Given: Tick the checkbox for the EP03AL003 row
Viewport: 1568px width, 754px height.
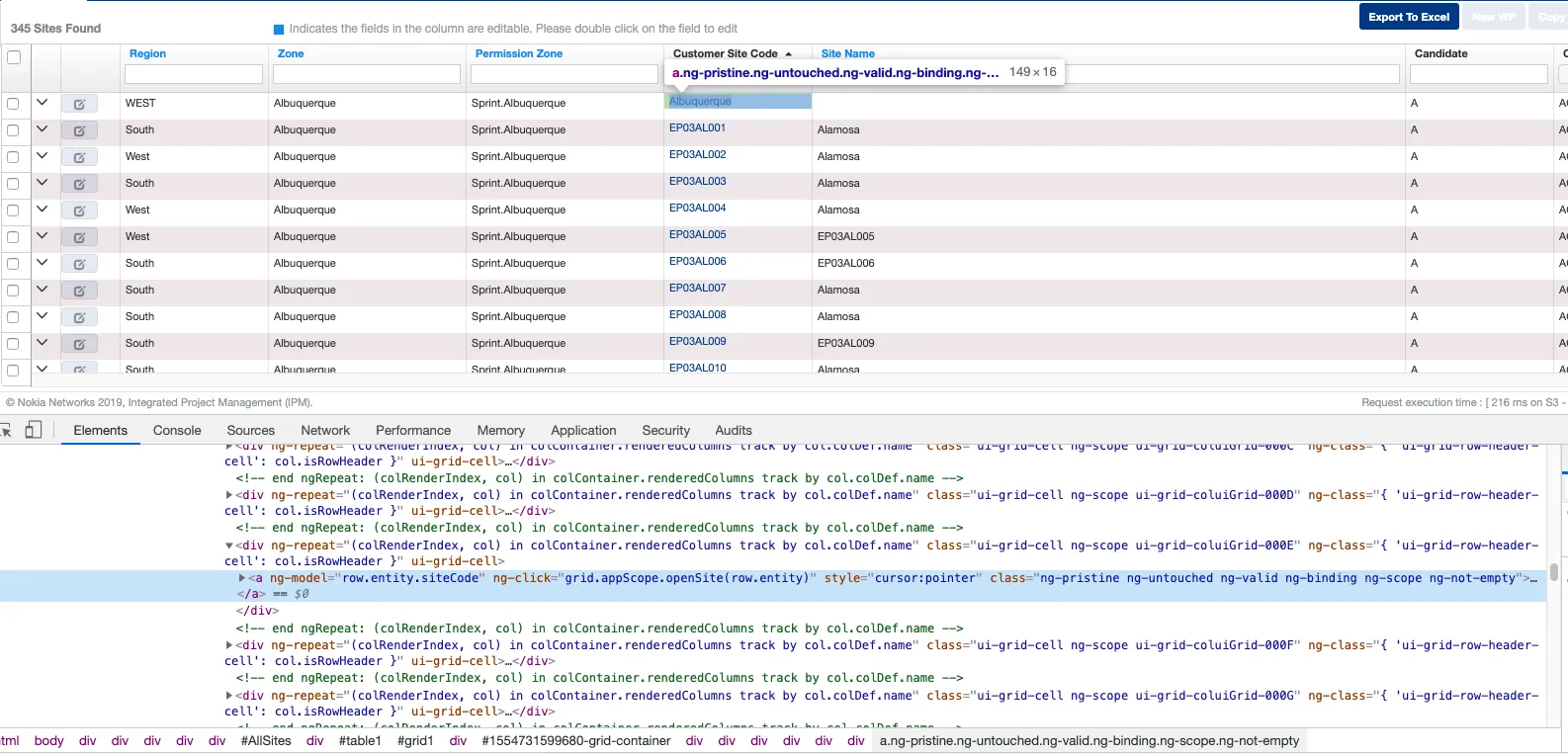Looking at the screenshot, I should pos(13,184).
